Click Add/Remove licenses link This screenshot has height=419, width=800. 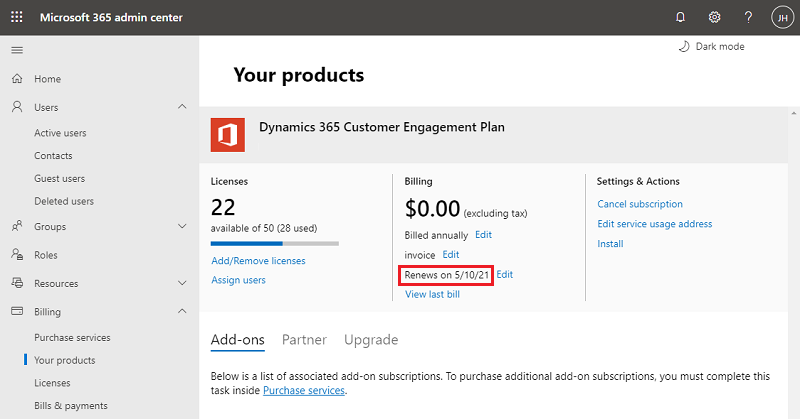pyautogui.click(x=258, y=261)
